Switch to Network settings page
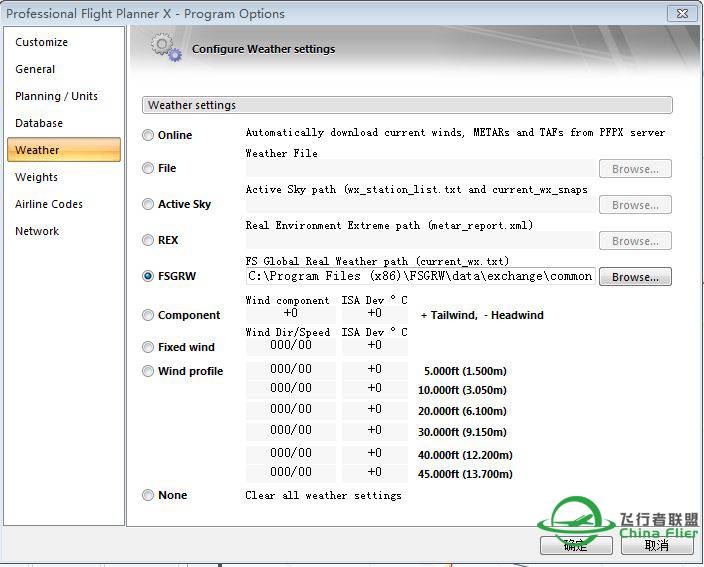Image resolution: width=704 pixels, height=567 pixels. tap(37, 231)
